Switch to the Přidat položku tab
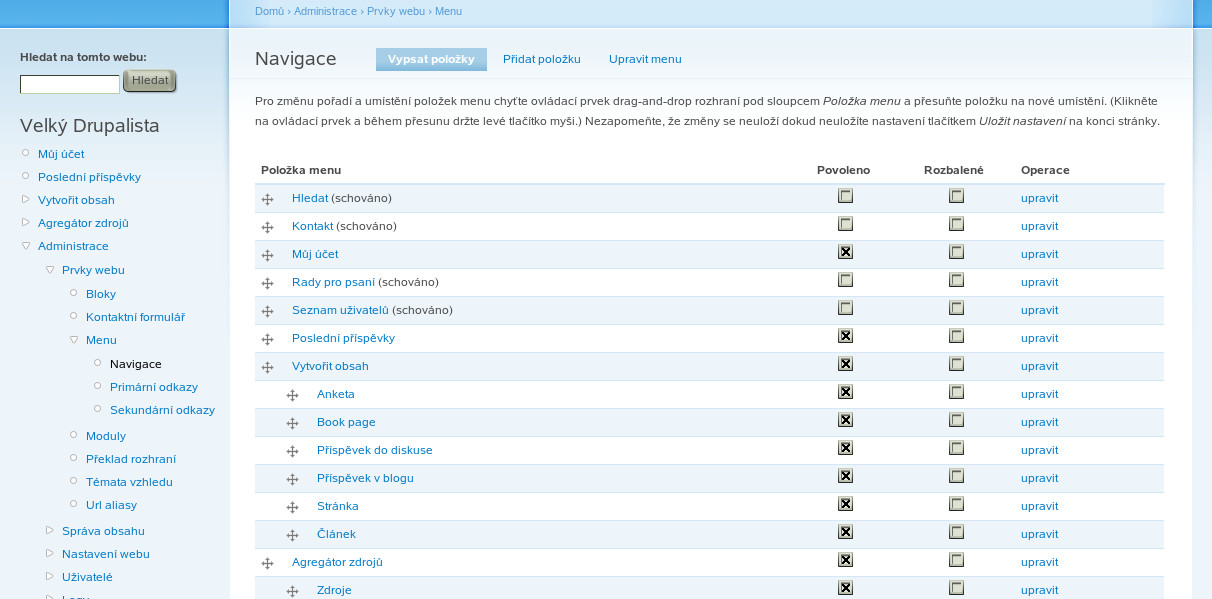 [x=541, y=59]
